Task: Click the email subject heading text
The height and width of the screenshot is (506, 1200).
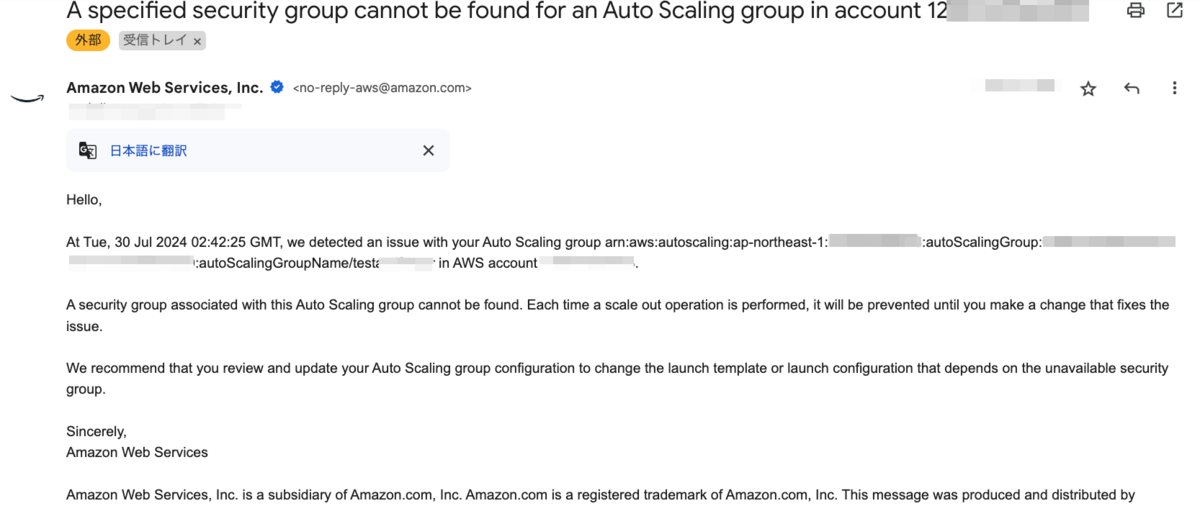Action: pyautogui.click(x=500, y=12)
